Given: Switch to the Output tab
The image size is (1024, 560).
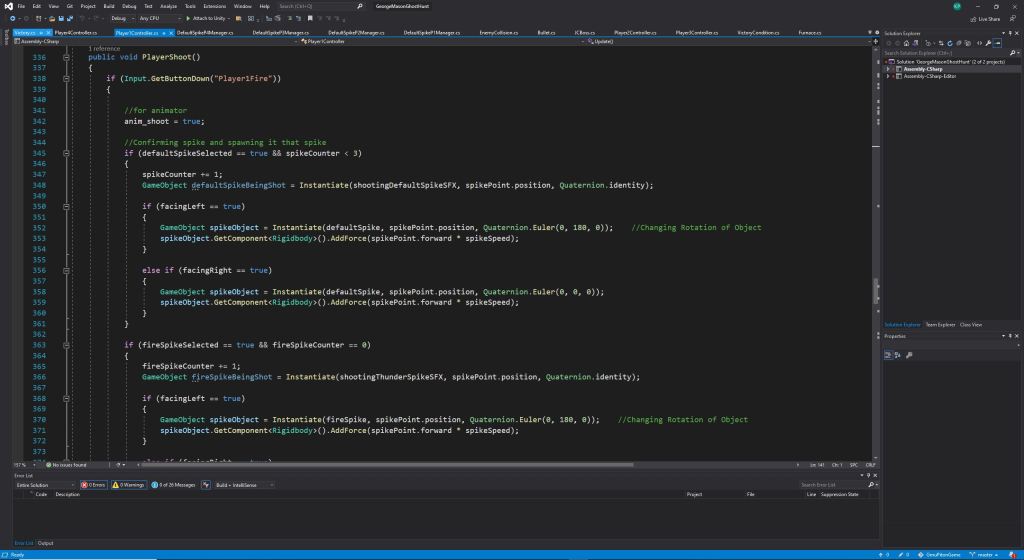Looking at the screenshot, I should (46, 543).
